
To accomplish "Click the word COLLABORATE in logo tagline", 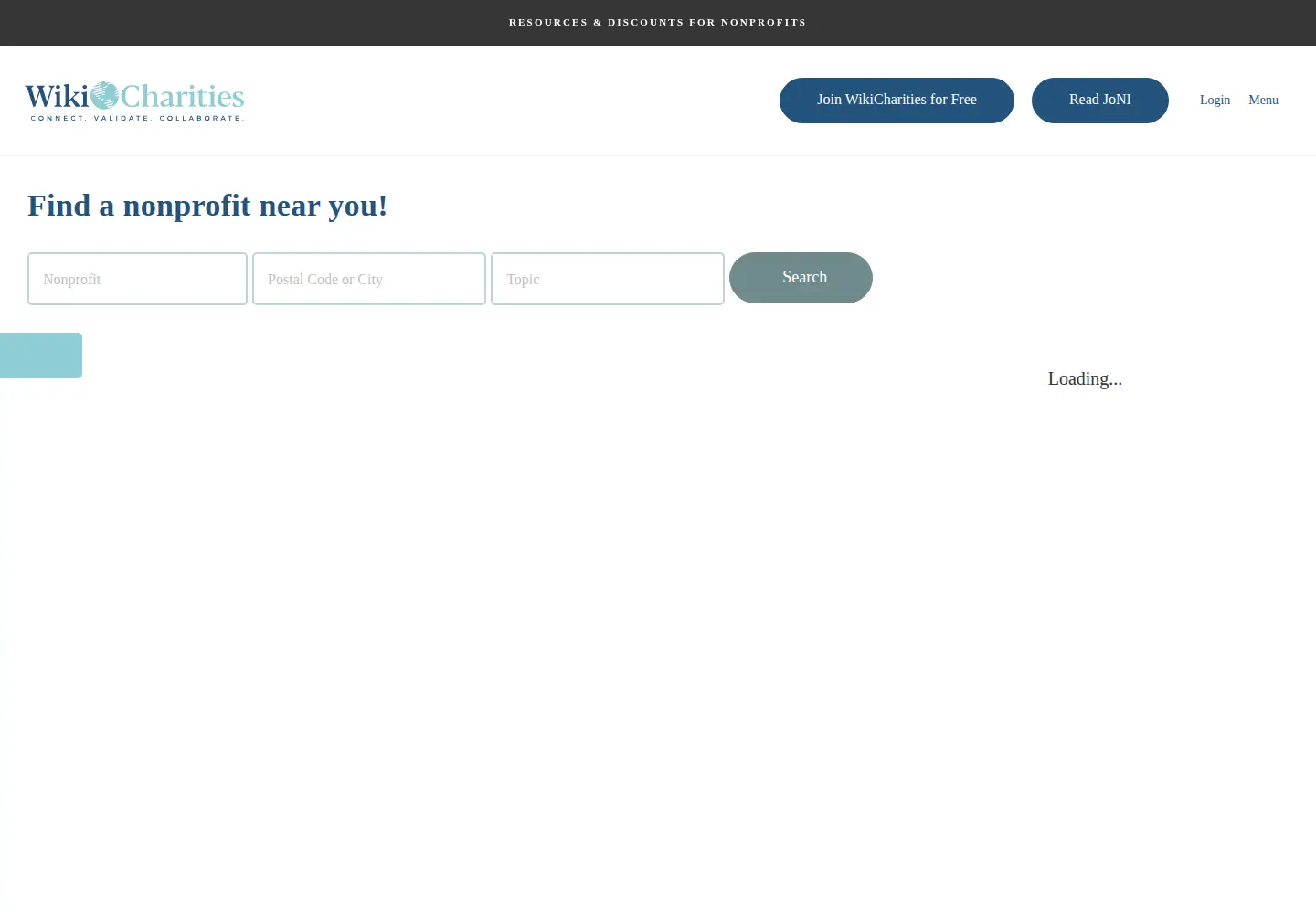I will pyautogui.click(x=201, y=118).
